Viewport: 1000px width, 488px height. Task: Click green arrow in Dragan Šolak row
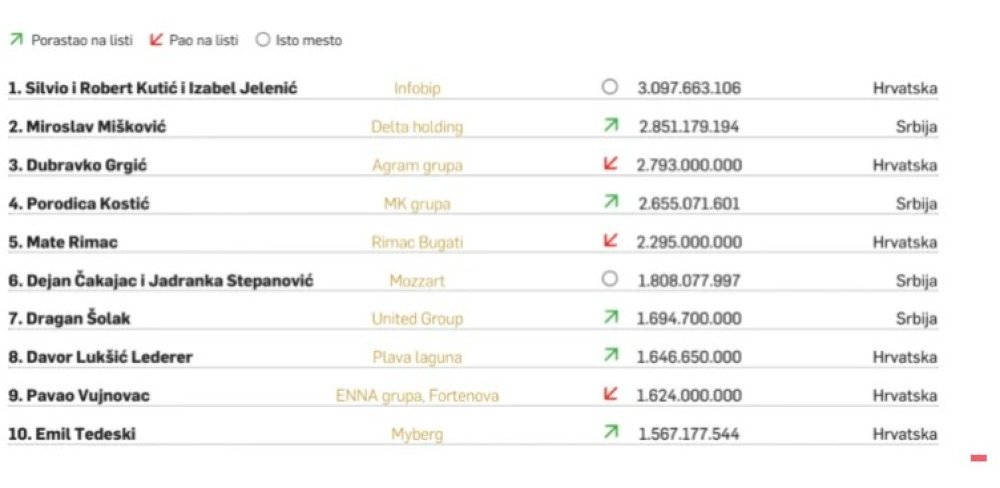[x=611, y=317]
